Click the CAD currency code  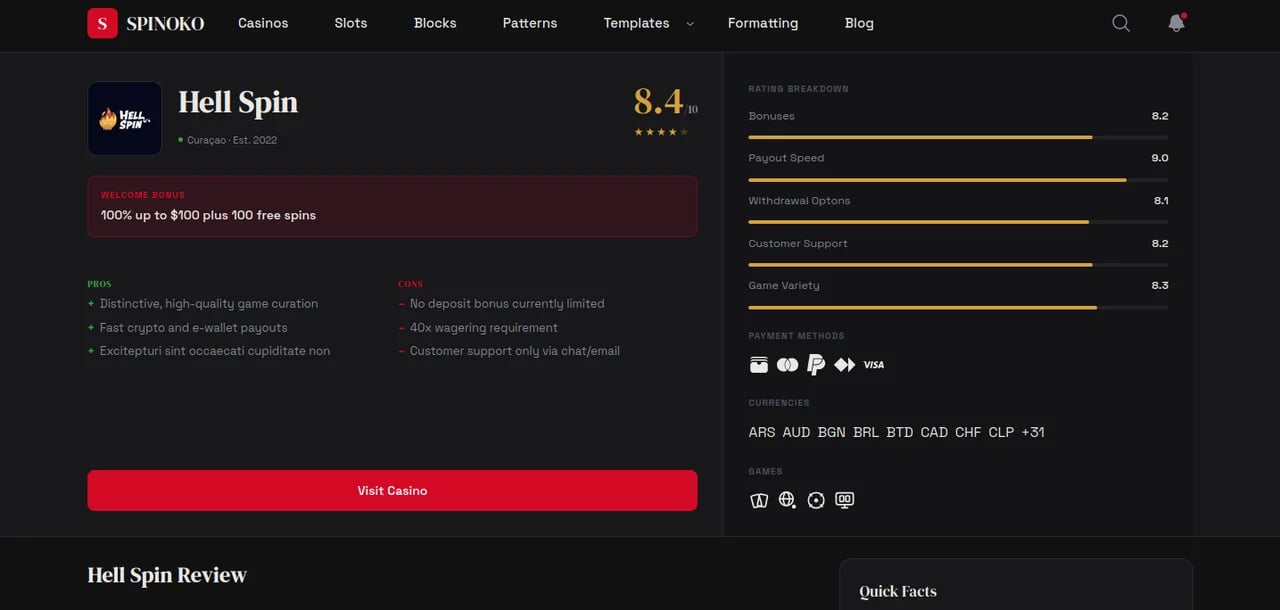(x=934, y=432)
